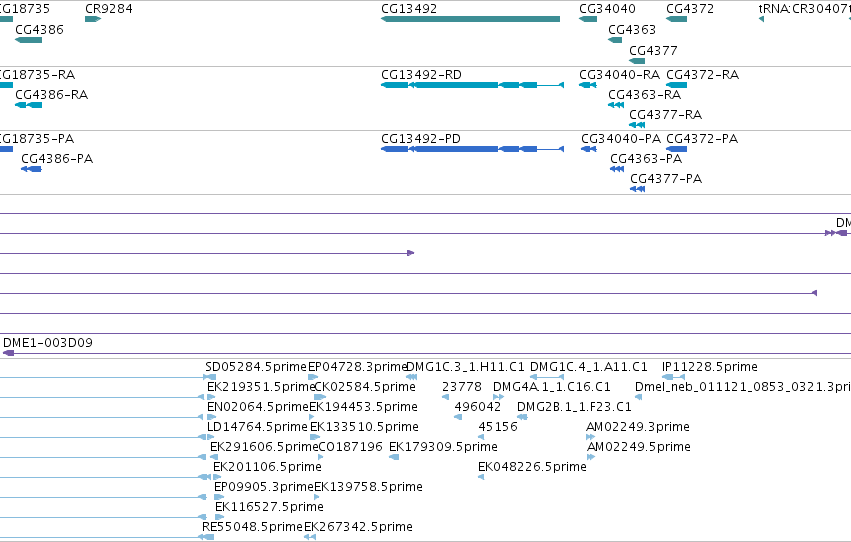The width and height of the screenshot is (851, 542).
Task: Select the CG4386 gene arrow
Action: [29, 40]
